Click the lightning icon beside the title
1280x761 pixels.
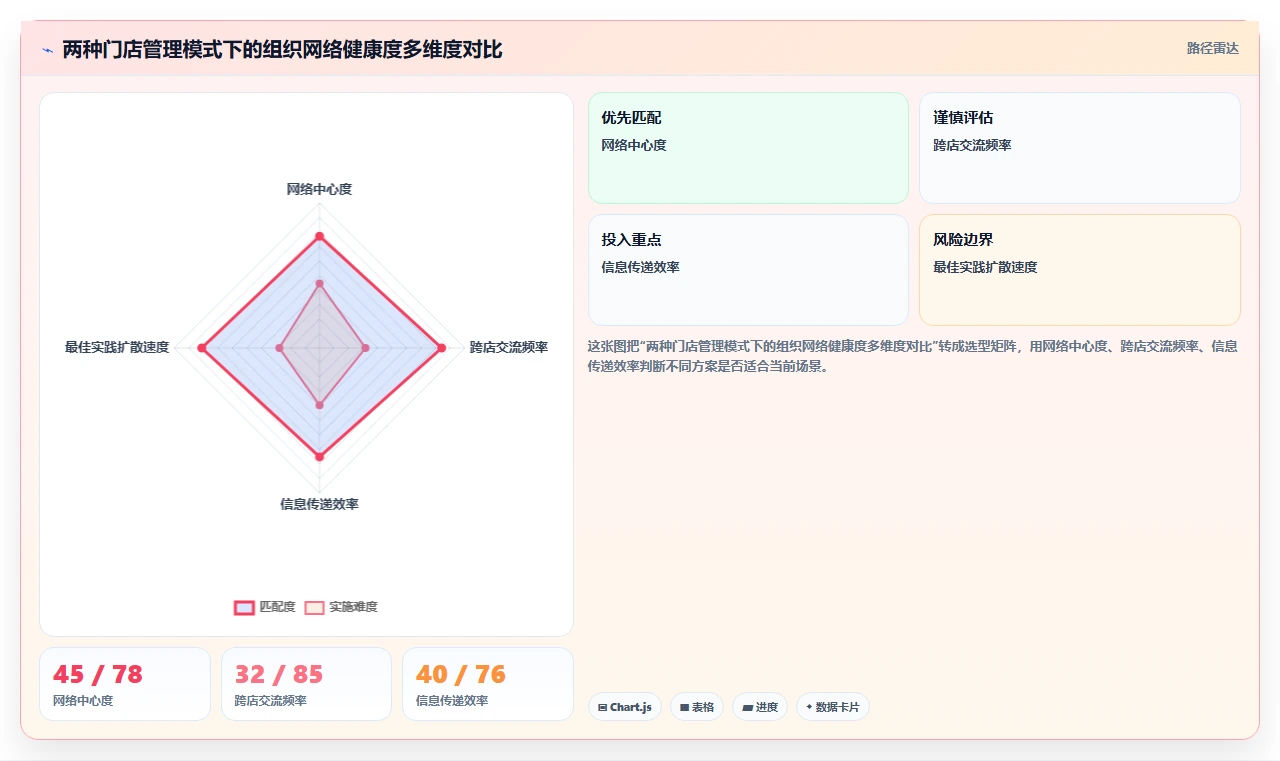47,49
